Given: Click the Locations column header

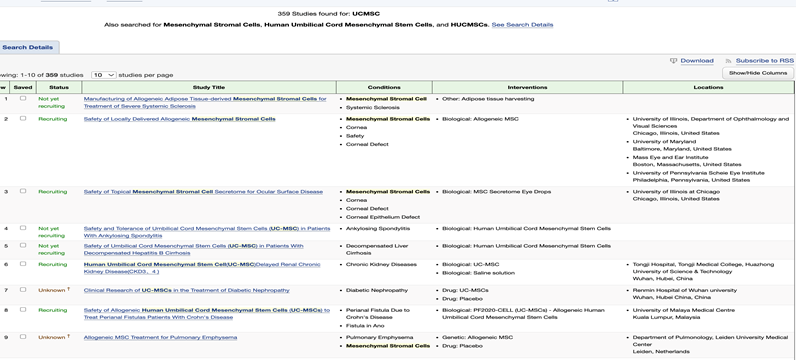Looking at the screenshot, I should 708,87.
